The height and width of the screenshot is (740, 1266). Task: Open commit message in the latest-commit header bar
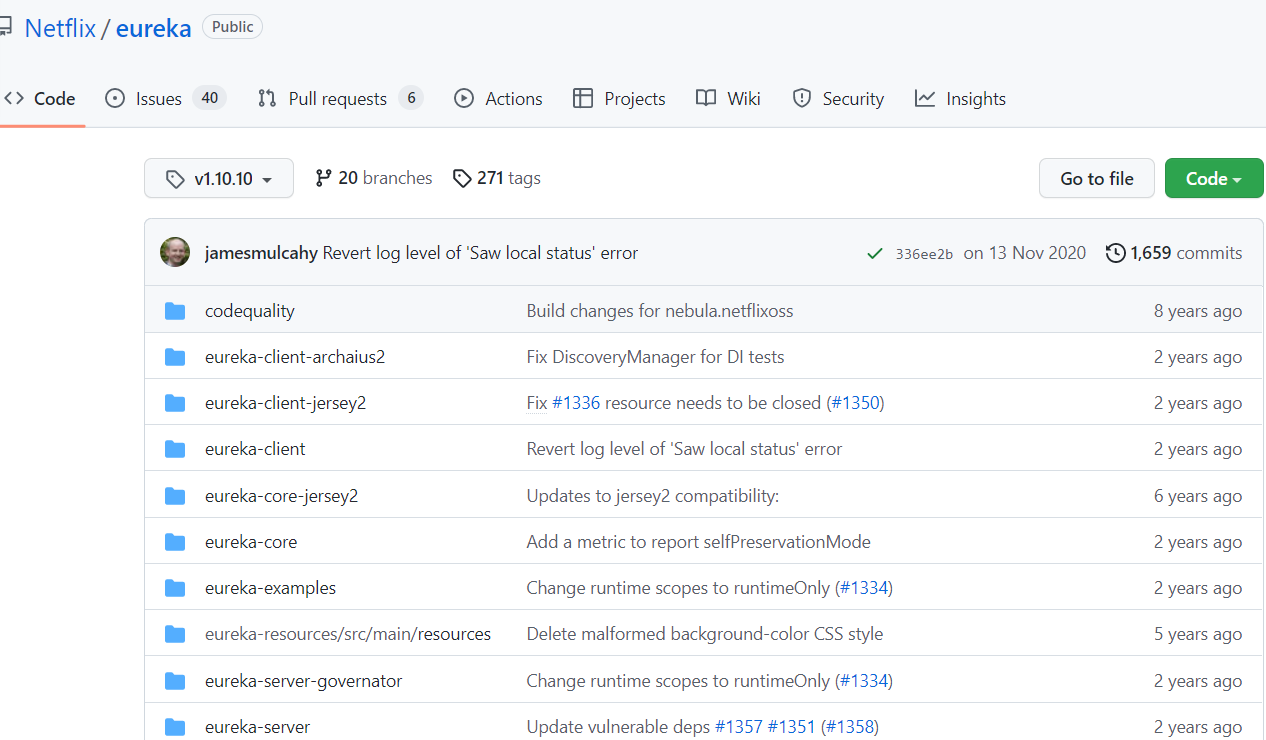click(x=481, y=253)
